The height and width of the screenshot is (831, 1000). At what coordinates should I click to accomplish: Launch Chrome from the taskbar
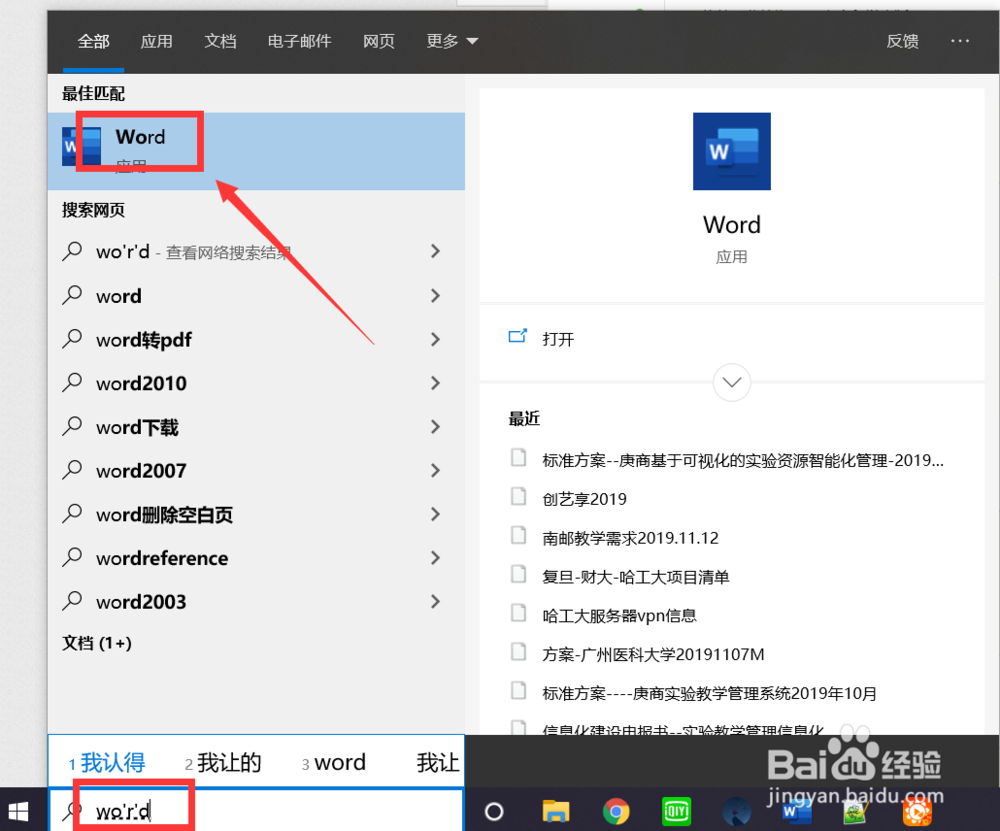pos(616,811)
